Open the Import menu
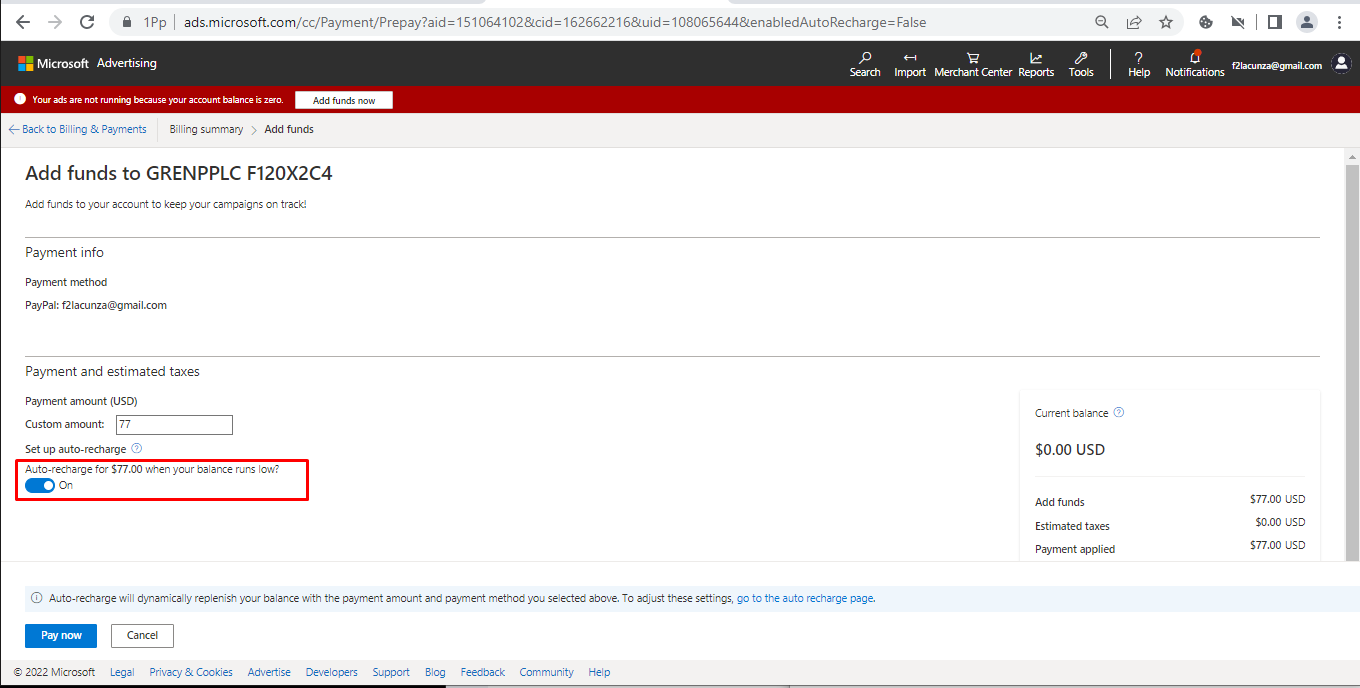This screenshot has height=688, width=1360. pyautogui.click(x=910, y=64)
